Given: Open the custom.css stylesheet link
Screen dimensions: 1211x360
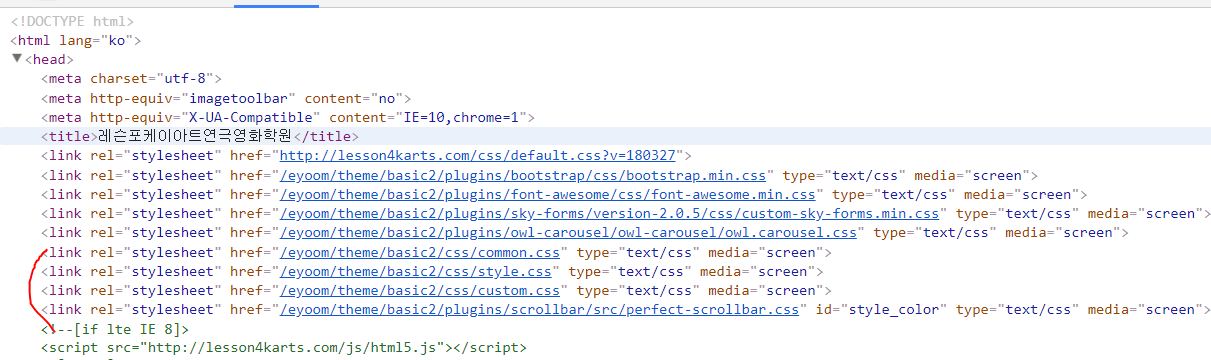Looking at the screenshot, I should pyautogui.click(x=422, y=291).
